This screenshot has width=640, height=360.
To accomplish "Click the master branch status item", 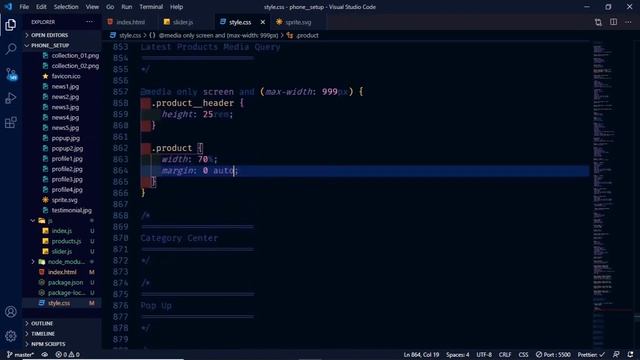I will (x=20, y=355).
